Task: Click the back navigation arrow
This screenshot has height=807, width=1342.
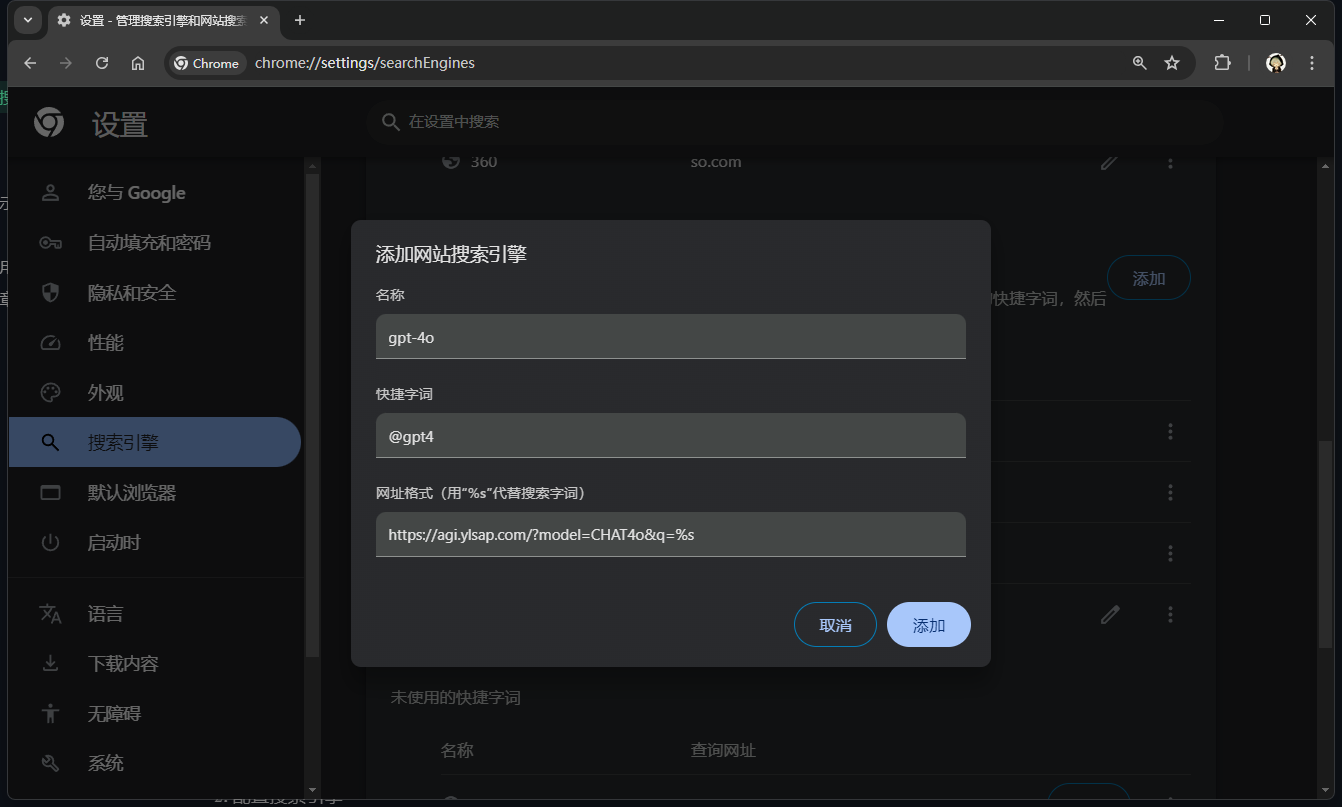Action: pos(30,63)
